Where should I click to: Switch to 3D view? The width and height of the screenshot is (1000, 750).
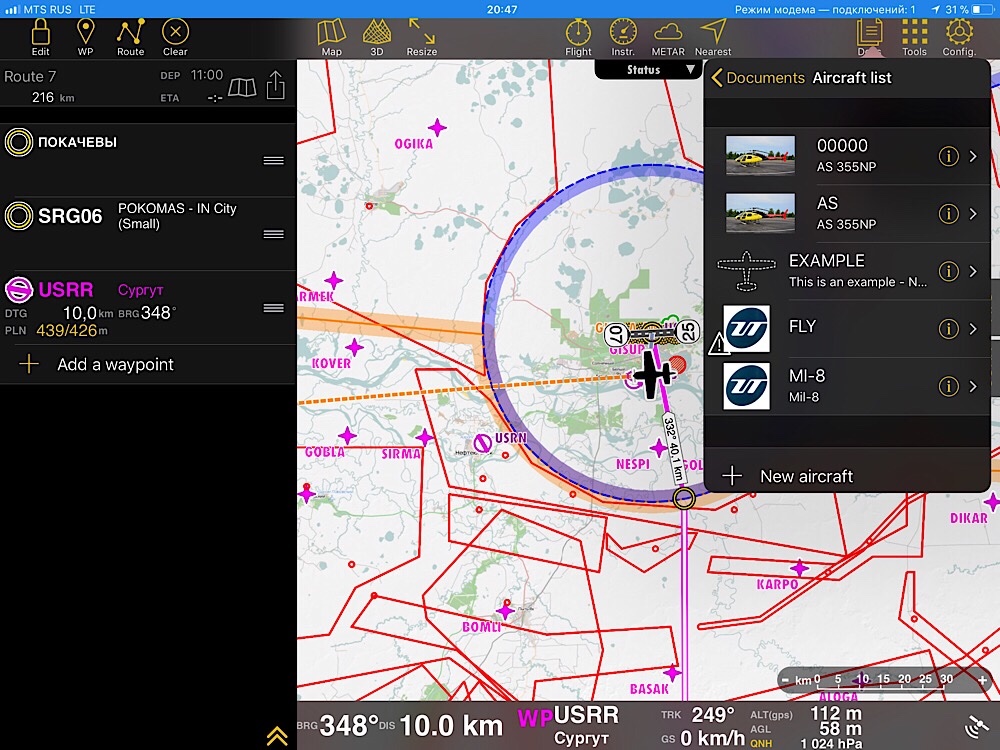click(376, 37)
